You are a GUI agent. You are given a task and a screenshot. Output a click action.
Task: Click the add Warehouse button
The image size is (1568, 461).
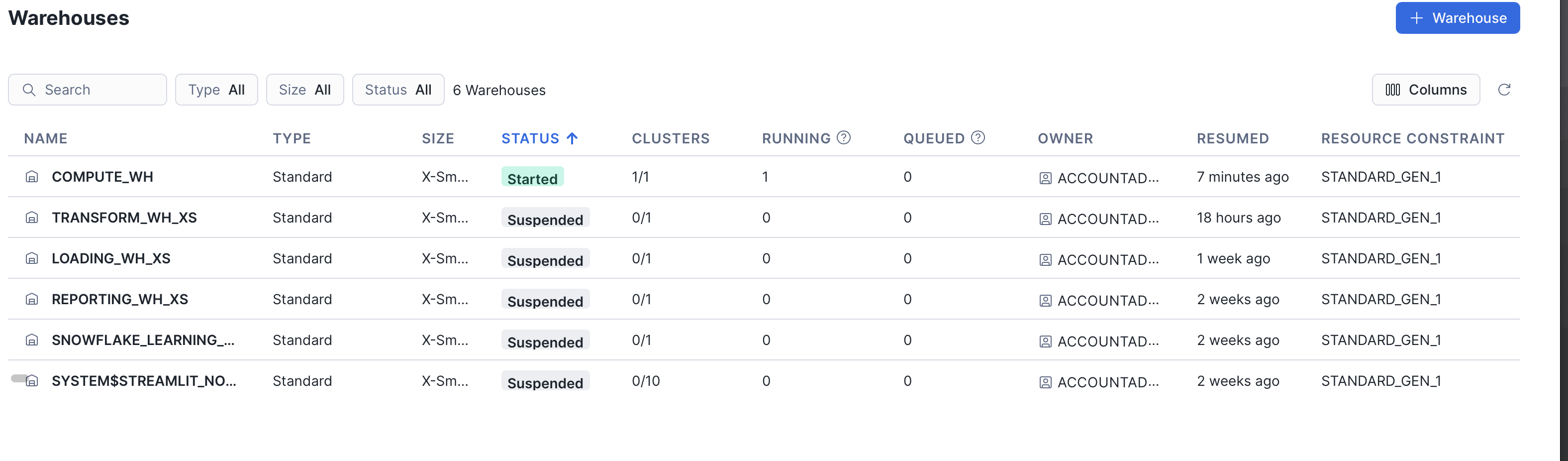pyautogui.click(x=1457, y=17)
